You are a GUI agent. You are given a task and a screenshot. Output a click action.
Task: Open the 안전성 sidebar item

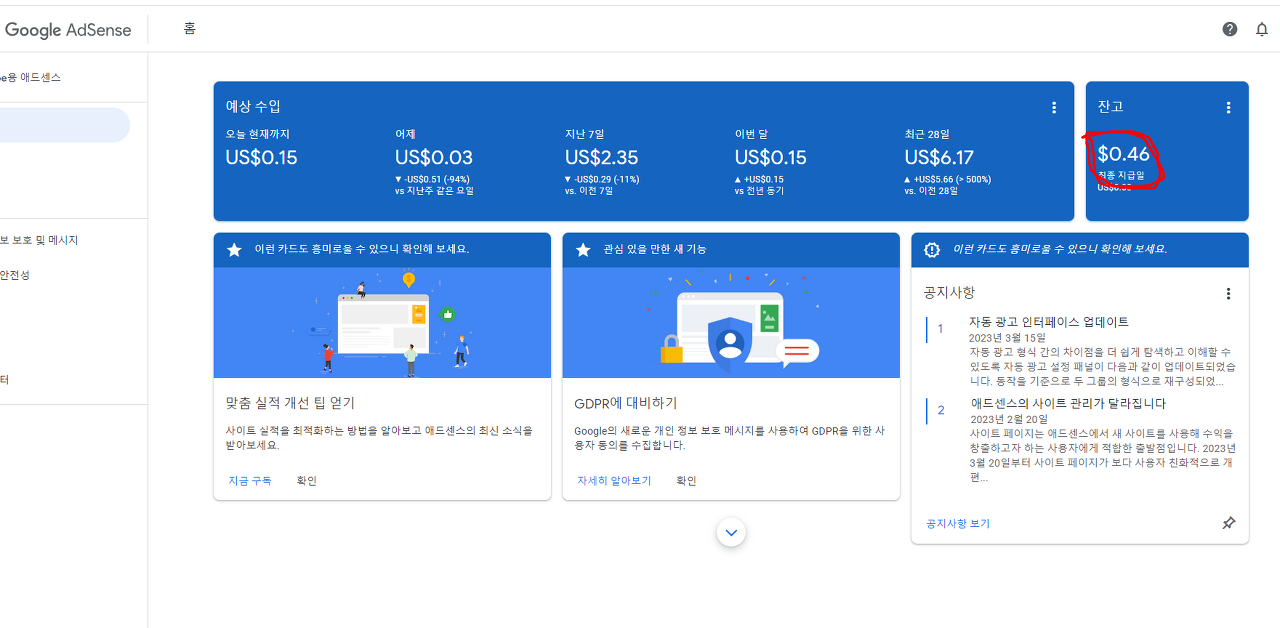tap(15, 276)
